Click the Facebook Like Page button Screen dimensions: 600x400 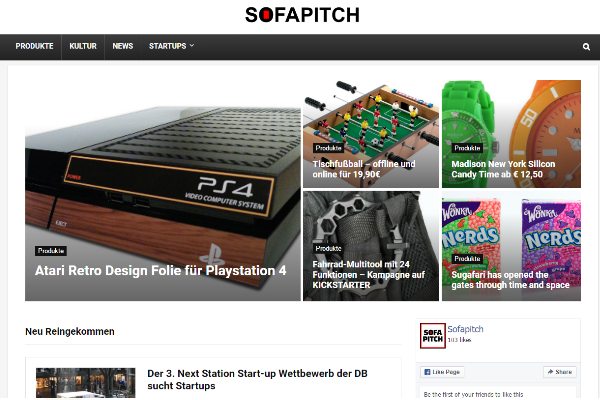[x=442, y=372]
